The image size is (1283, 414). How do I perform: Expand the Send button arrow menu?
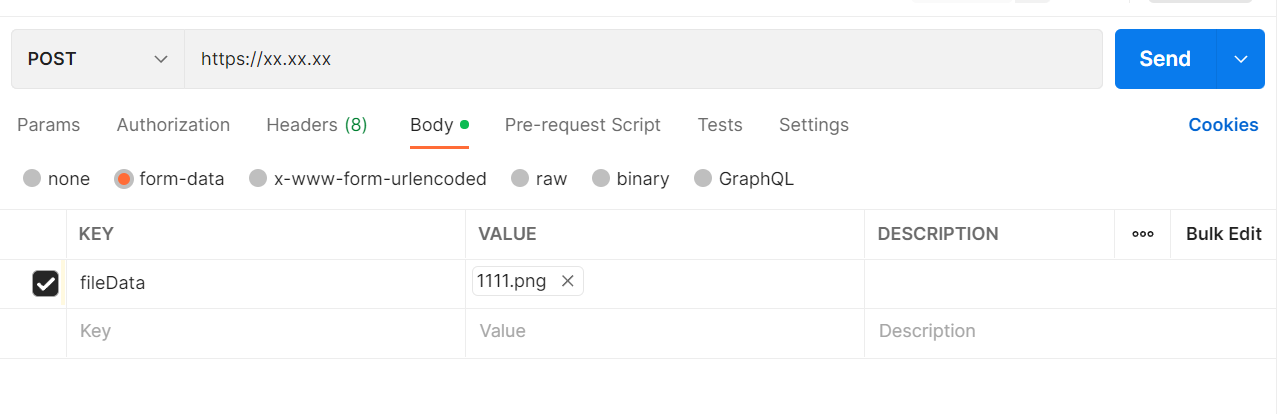(1241, 59)
